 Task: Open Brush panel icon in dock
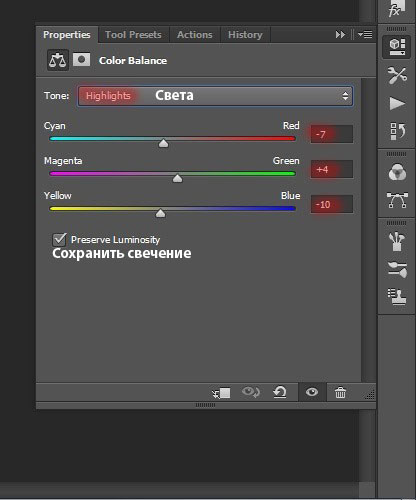(x=397, y=241)
